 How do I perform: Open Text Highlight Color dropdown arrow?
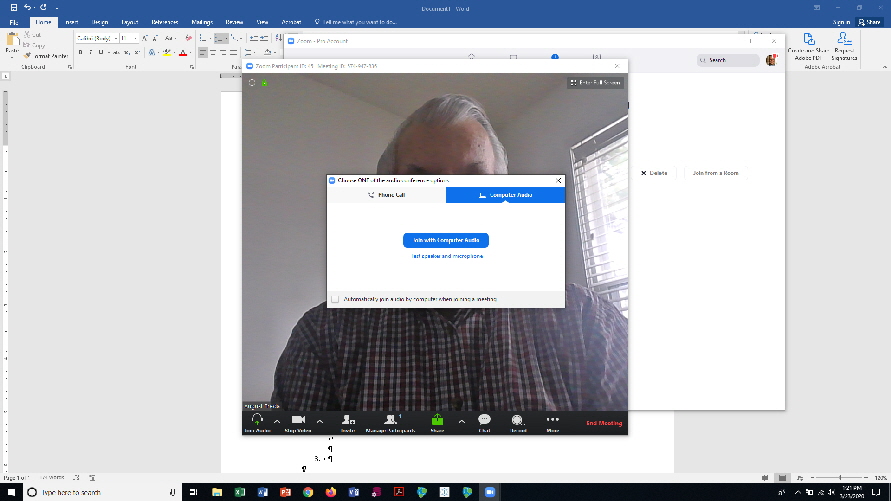(x=174, y=53)
